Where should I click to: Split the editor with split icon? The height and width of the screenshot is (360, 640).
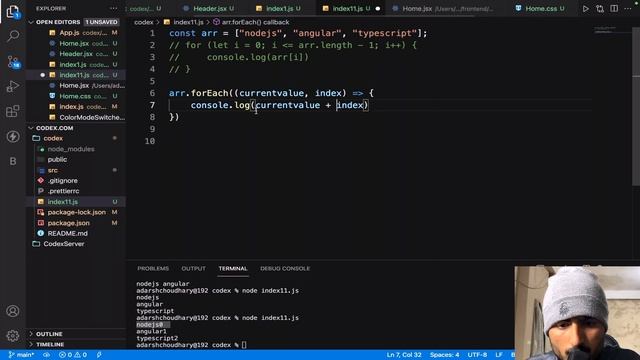[x=614, y=9]
